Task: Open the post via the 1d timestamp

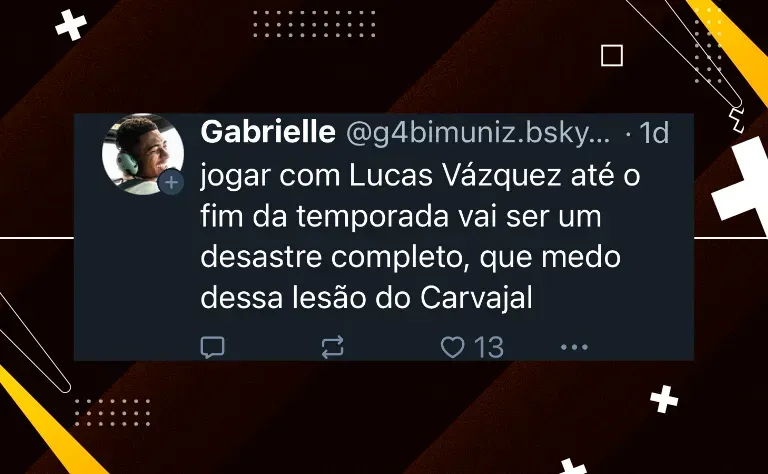Action: (x=654, y=132)
